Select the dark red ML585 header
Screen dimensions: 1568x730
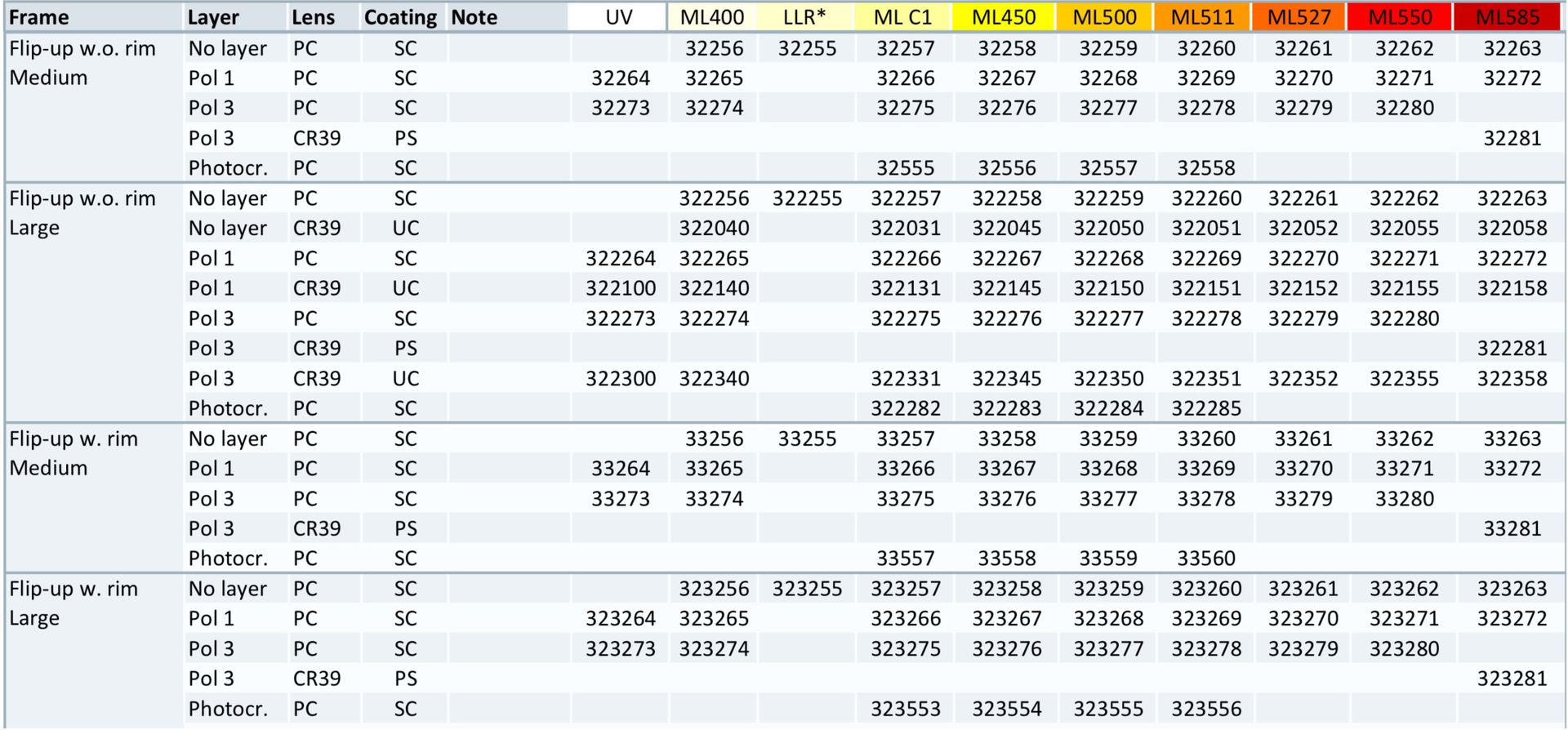click(1508, 17)
